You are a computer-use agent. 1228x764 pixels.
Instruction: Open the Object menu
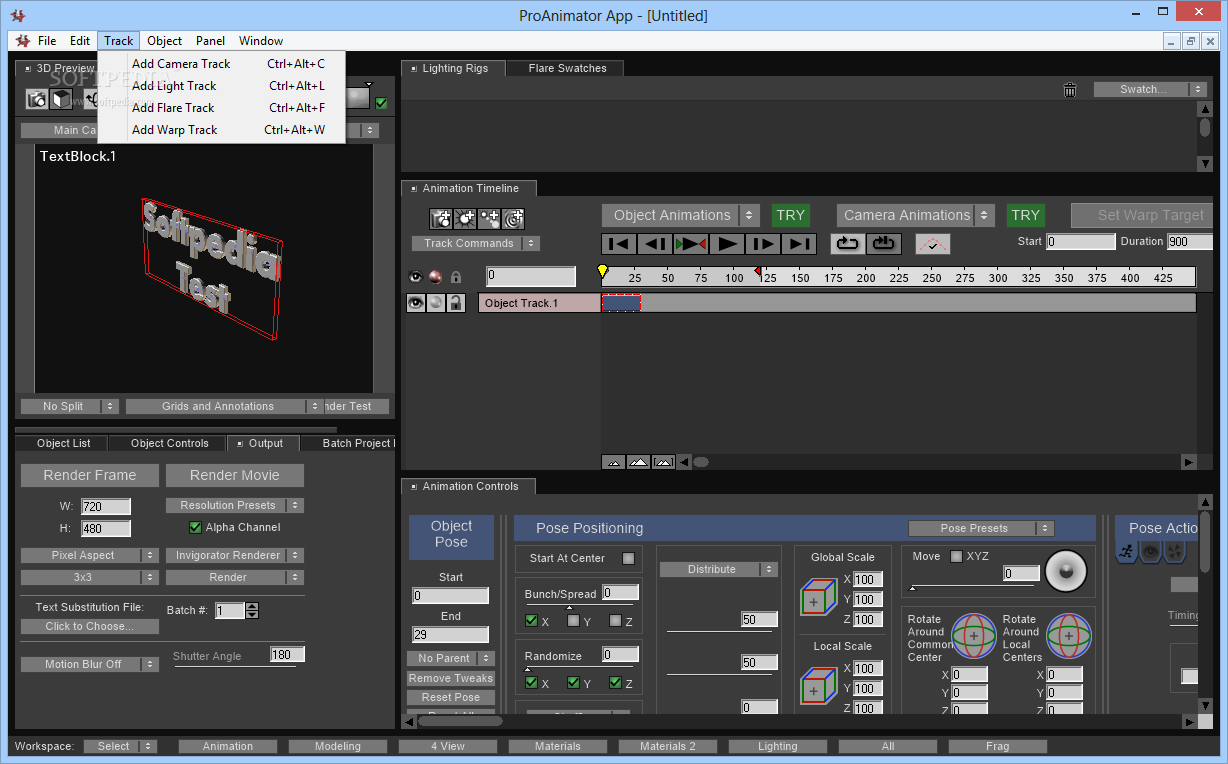coord(164,41)
